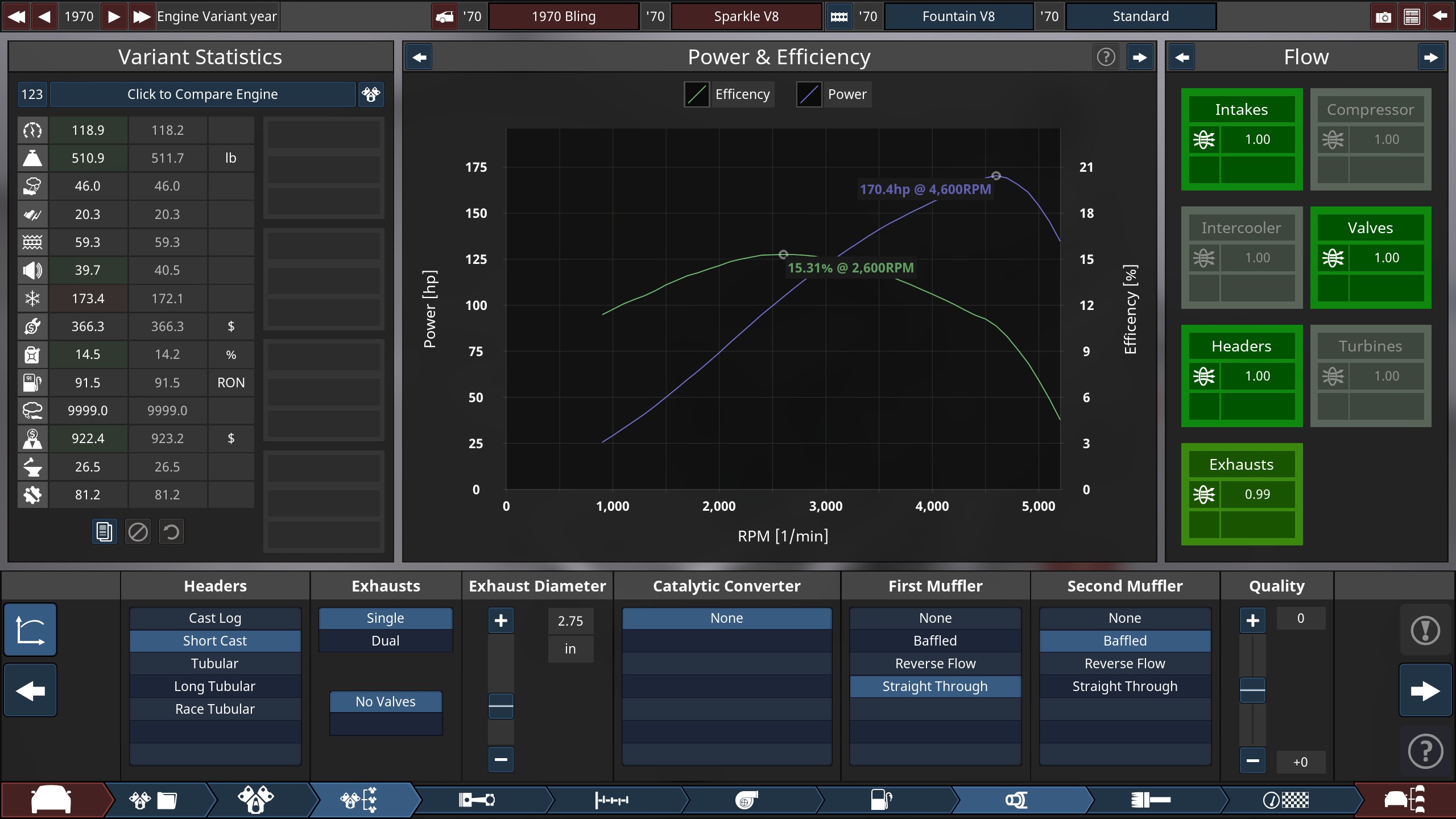Image resolution: width=1456 pixels, height=819 pixels.
Task: Open the turbo tab in the bottom navigation
Action: pyautogui.click(x=746, y=800)
